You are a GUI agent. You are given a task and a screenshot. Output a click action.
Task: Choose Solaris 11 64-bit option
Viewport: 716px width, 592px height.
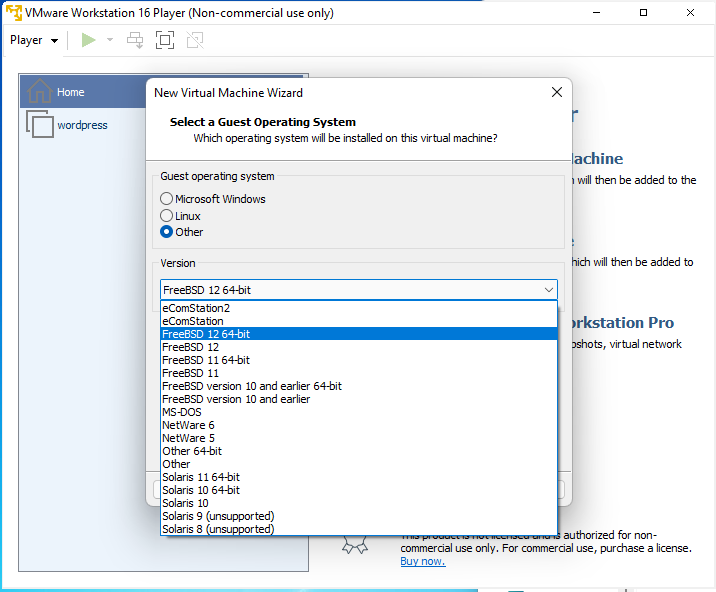(359, 477)
